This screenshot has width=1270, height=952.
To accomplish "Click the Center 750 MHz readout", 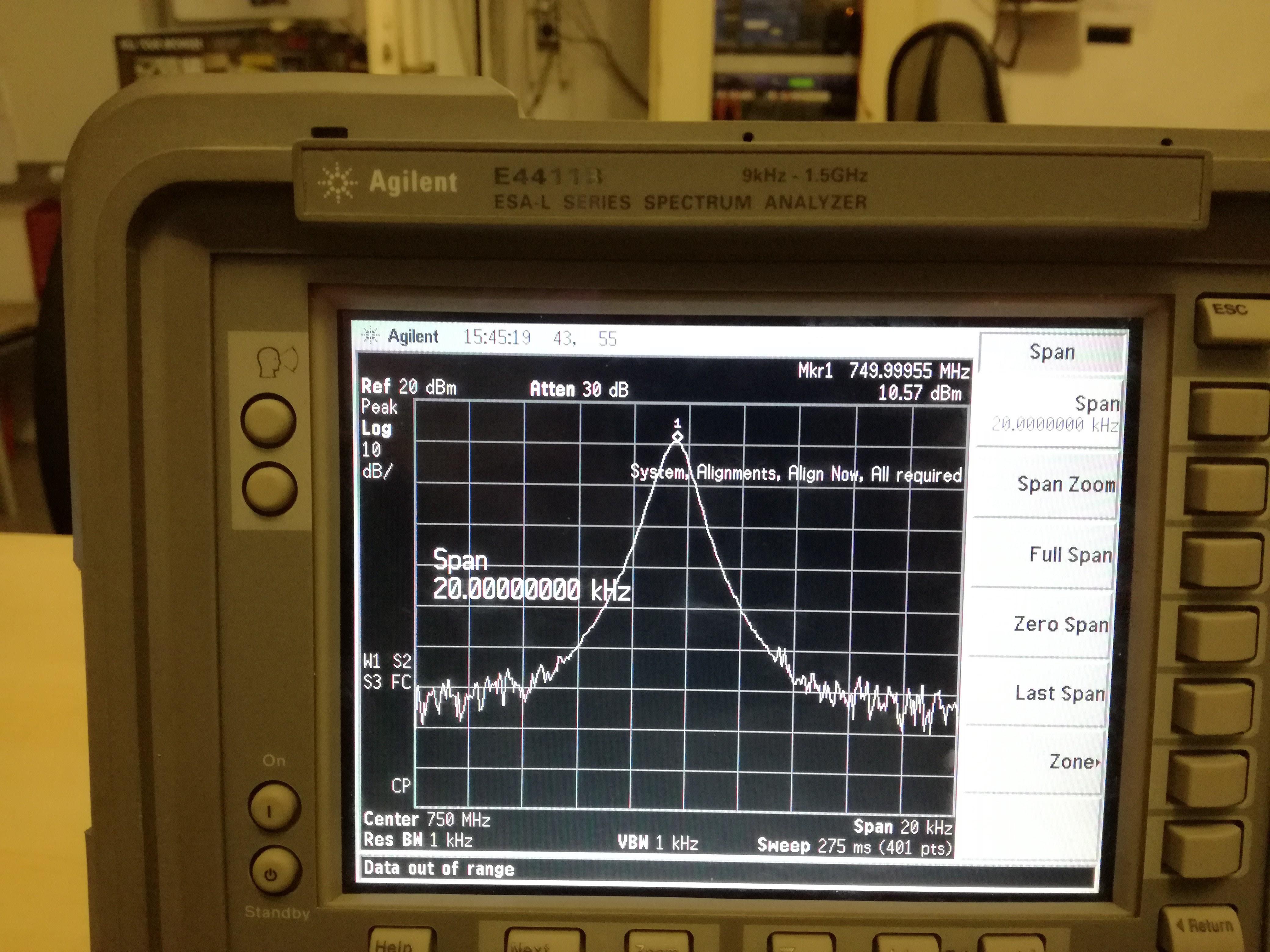I will pyautogui.click(x=426, y=819).
